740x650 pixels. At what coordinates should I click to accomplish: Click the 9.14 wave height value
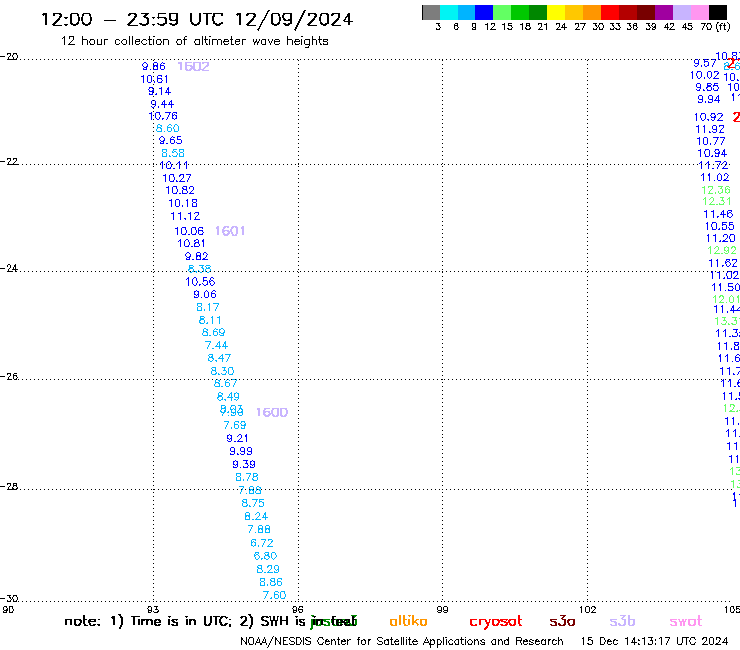(159, 92)
